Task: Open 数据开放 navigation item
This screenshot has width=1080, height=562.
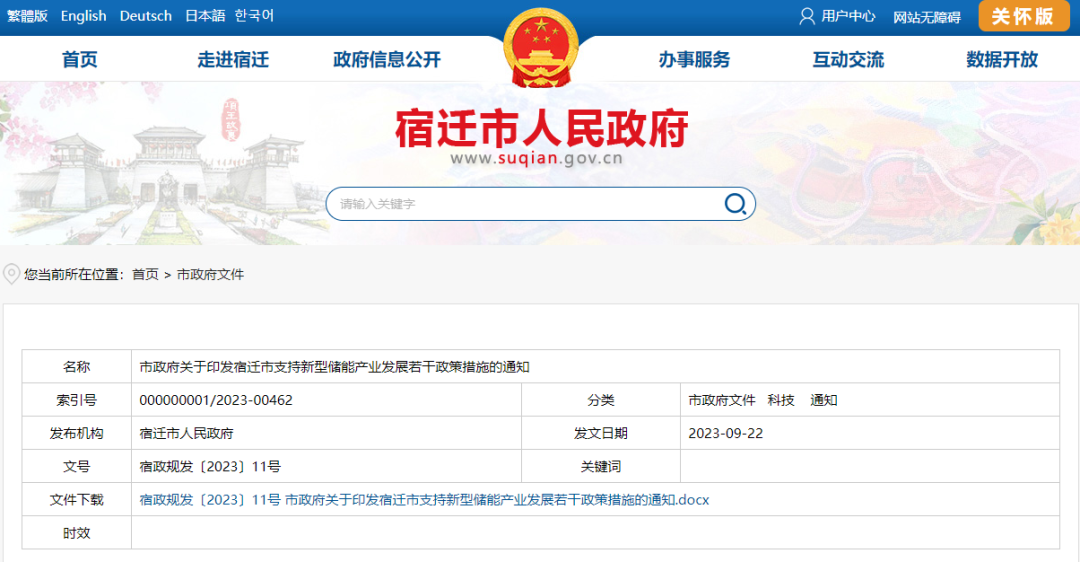Action: (x=1002, y=60)
